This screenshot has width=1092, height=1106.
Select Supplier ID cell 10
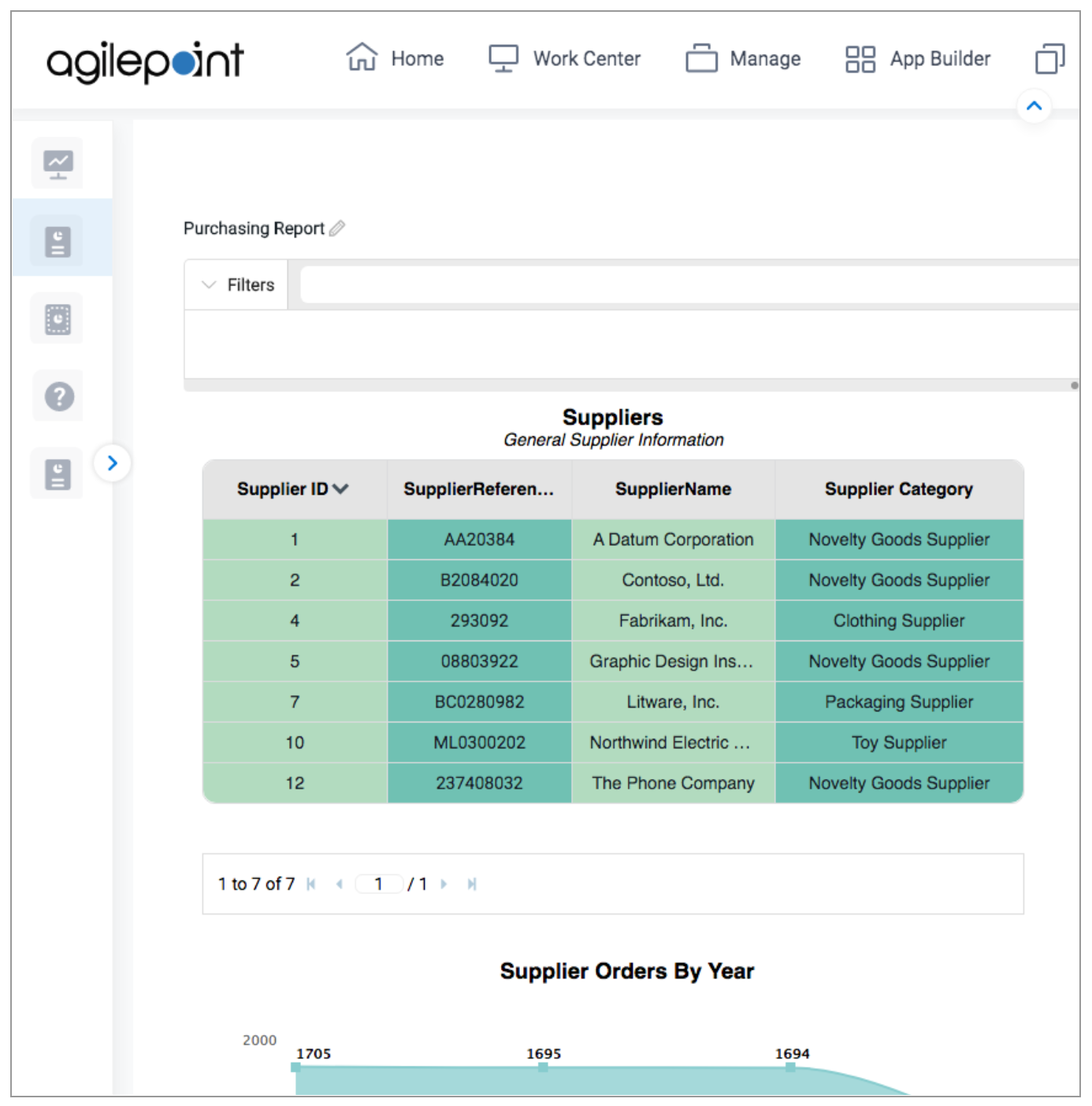[295, 743]
